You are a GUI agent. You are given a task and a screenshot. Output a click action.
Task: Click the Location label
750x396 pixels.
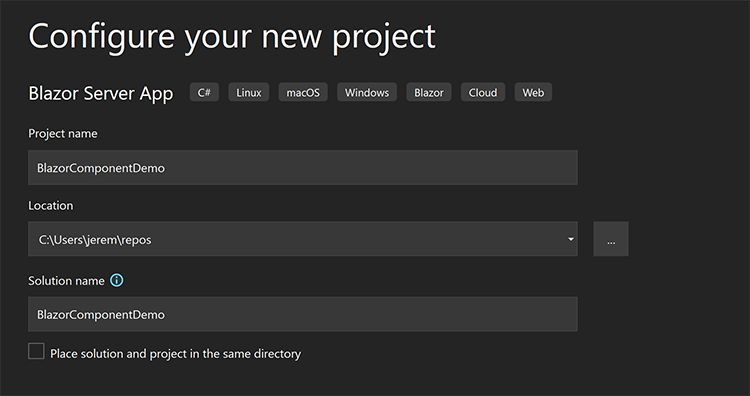(51, 206)
